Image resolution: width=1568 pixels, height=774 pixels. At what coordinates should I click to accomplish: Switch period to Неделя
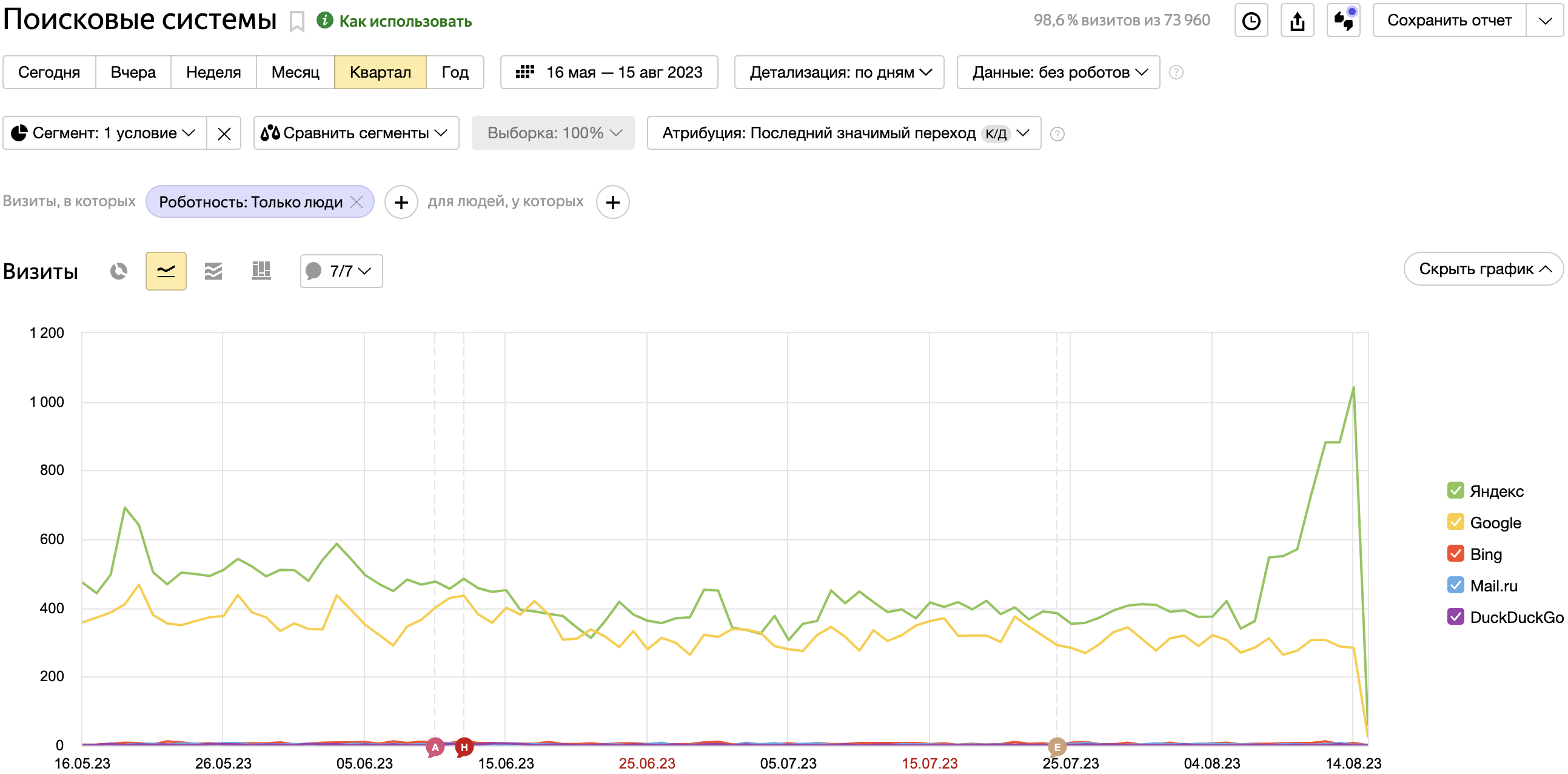pyautogui.click(x=213, y=72)
